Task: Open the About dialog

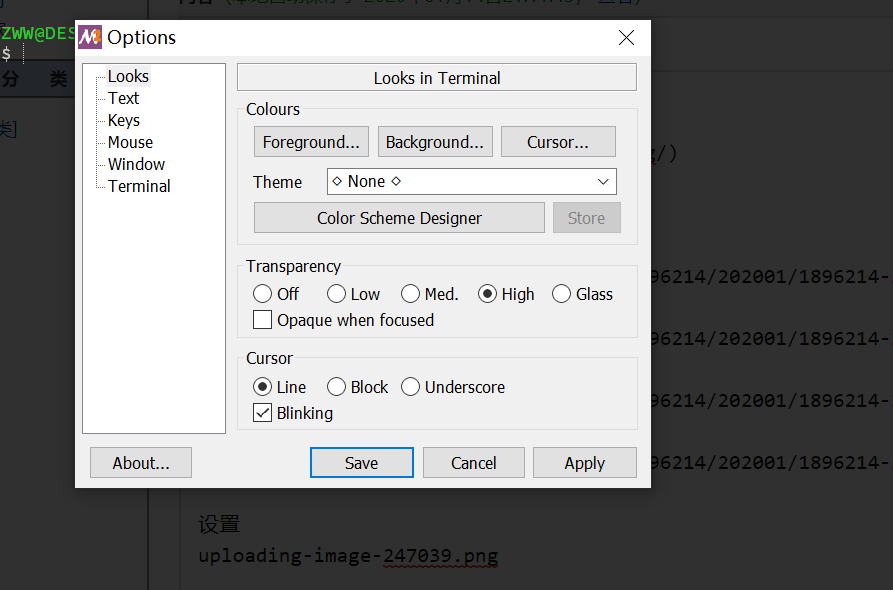Action: pyautogui.click(x=141, y=463)
